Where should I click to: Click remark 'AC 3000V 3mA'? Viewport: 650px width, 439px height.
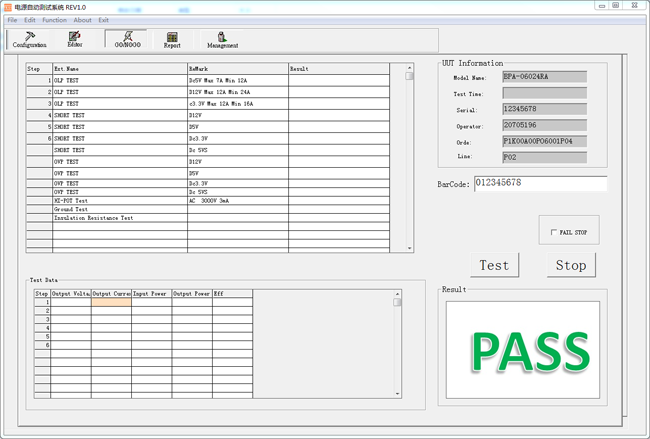point(209,201)
